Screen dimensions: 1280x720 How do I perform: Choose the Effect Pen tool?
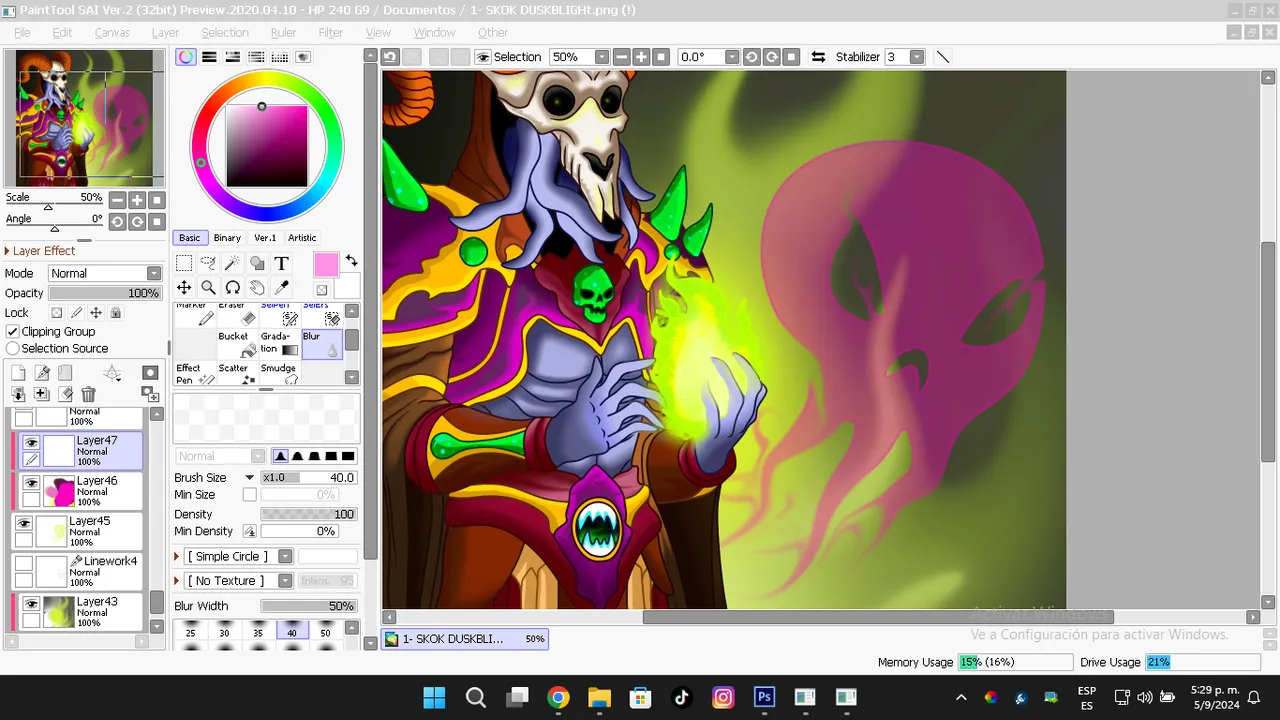click(195, 373)
